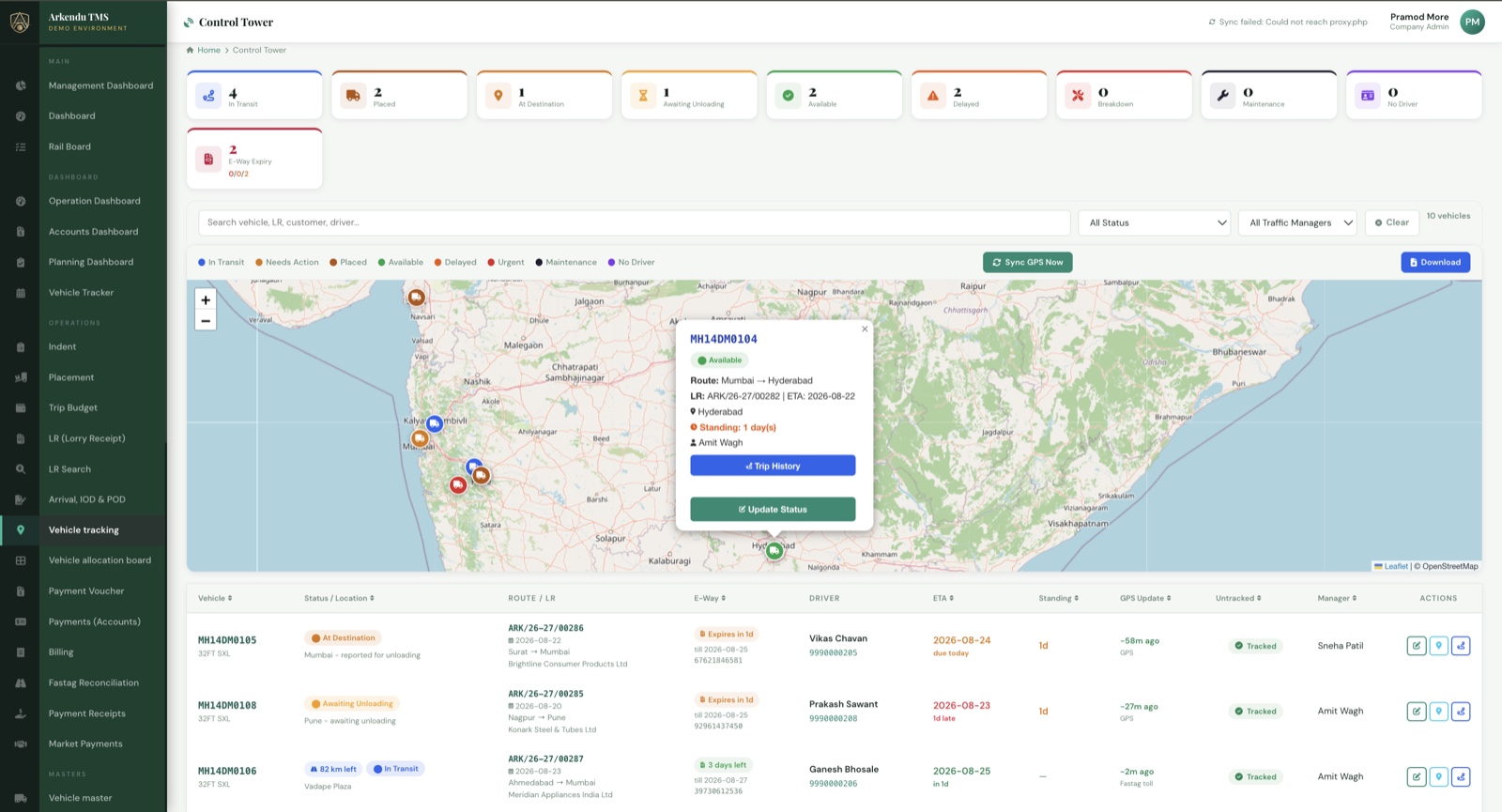
Task: Click Update Status button in popup
Action: 773,509
